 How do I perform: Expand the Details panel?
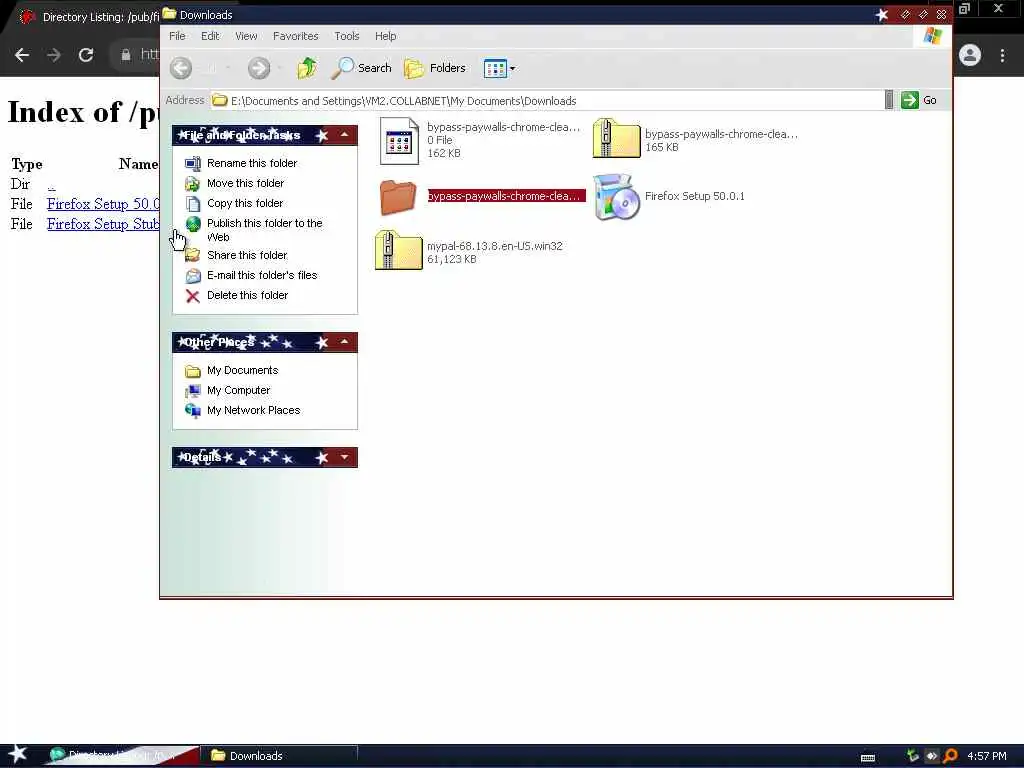point(344,457)
